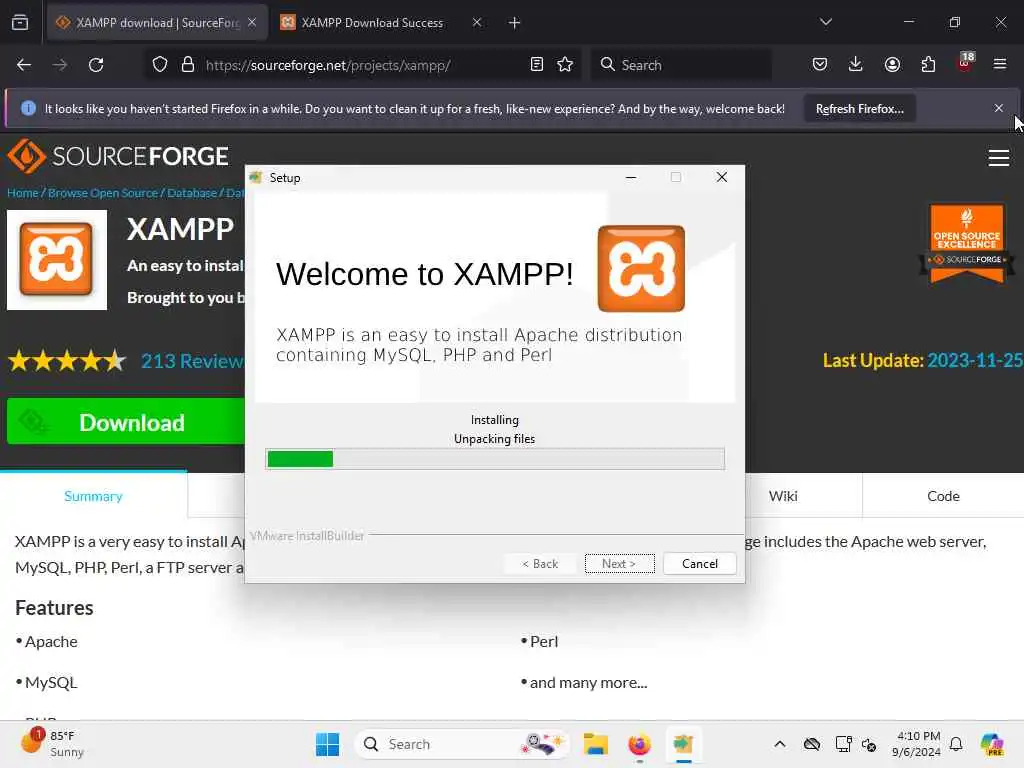The image size is (1024, 768).
Task: Click Cancel in the Setup dialog
Action: tap(699, 564)
